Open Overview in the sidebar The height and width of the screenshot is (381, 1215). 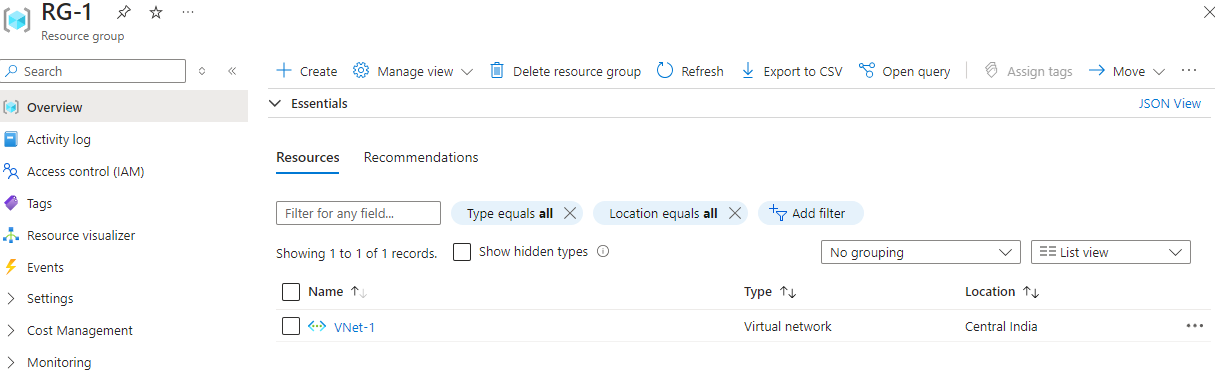tap(124, 107)
